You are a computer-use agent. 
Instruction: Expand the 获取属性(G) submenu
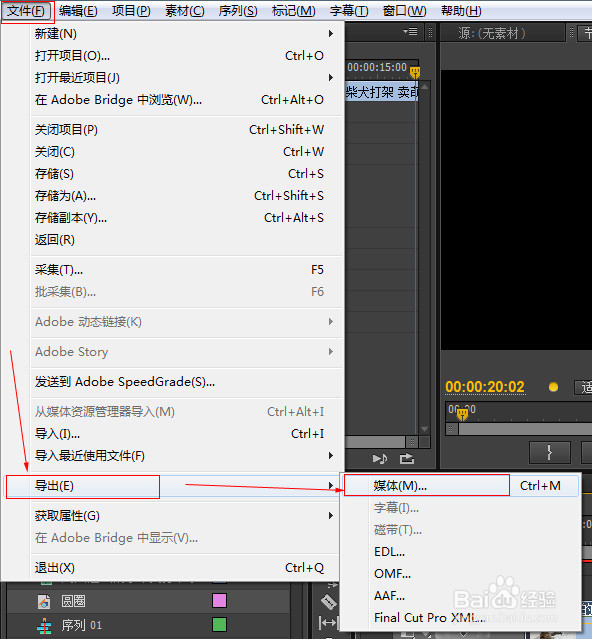click(x=185, y=516)
